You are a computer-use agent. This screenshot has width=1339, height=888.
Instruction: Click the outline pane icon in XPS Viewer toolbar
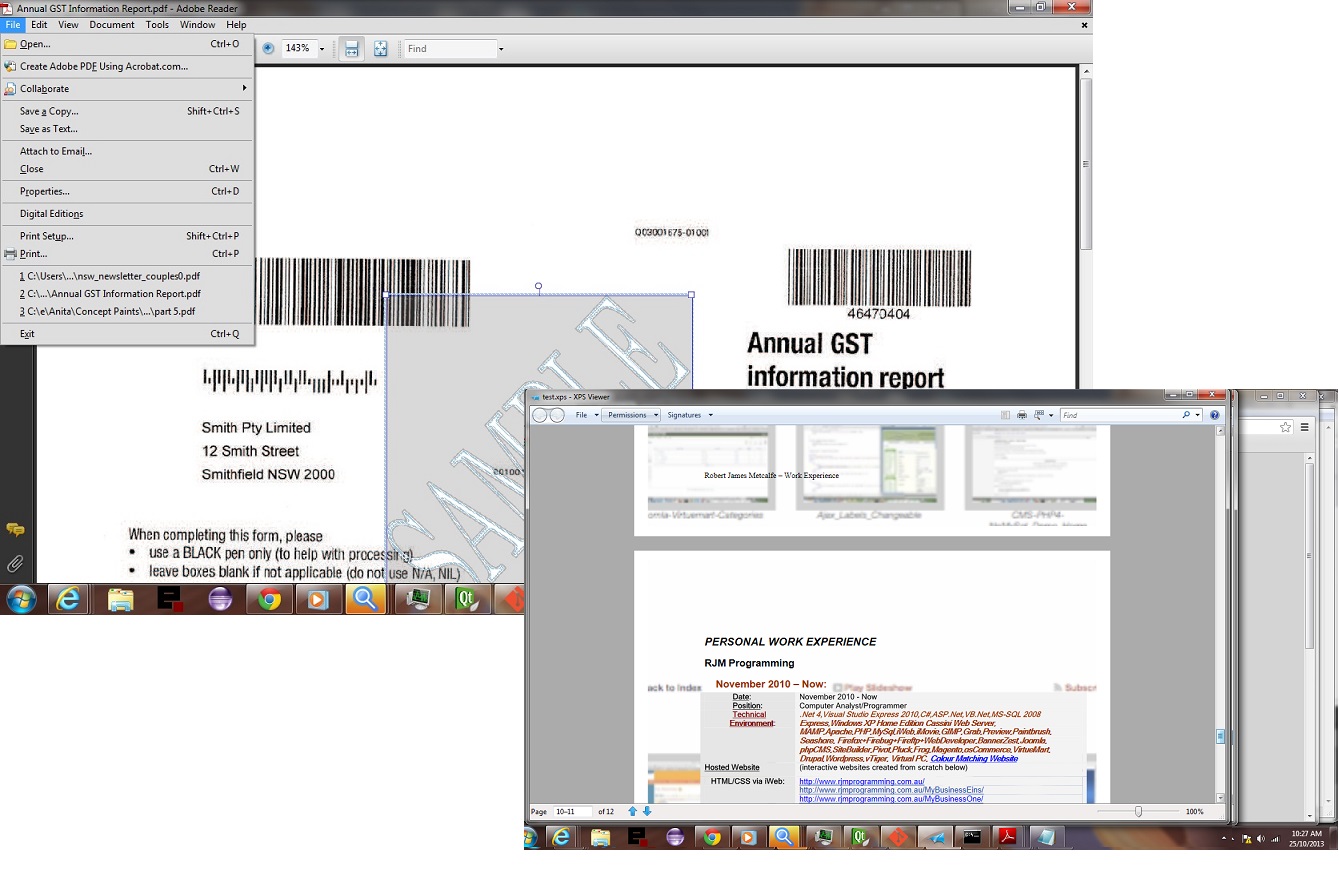click(x=1005, y=415)
